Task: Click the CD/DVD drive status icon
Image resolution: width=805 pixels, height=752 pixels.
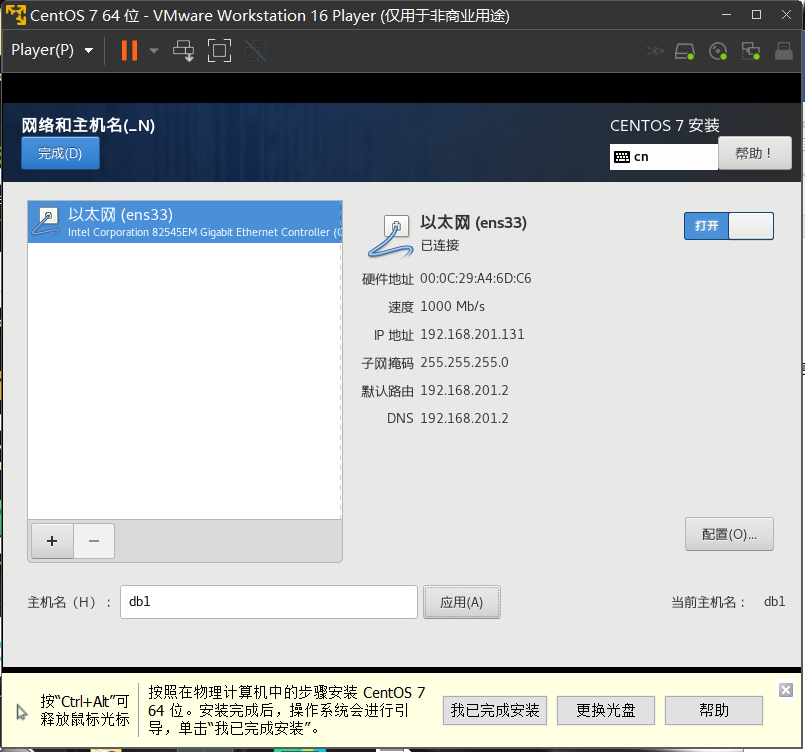Action: click(x=718, y=51)
